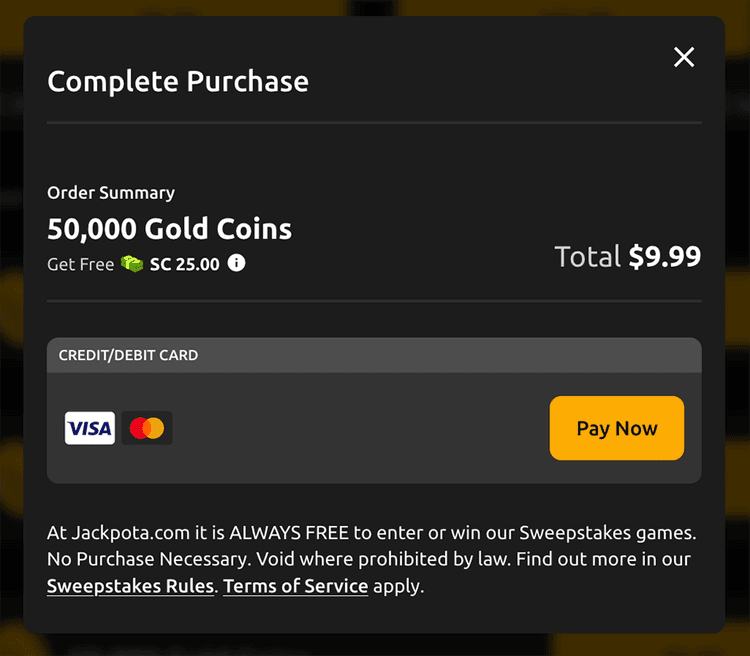Open the Sweepstakes Rules link
Screen dimensions: 750x656
coord(130,586)
